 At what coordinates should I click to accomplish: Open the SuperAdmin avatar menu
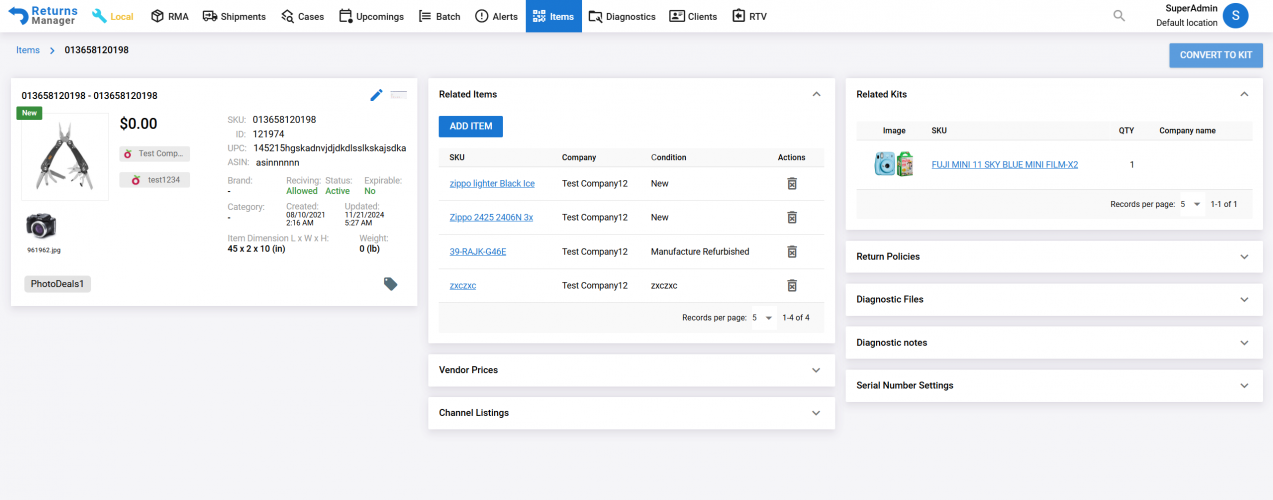(1236, 15)
